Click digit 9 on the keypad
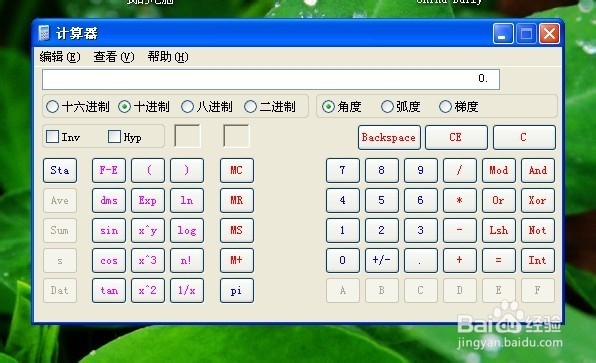Image resolution: width=596 pixels, height=363 pixels. tap(420, 170)
